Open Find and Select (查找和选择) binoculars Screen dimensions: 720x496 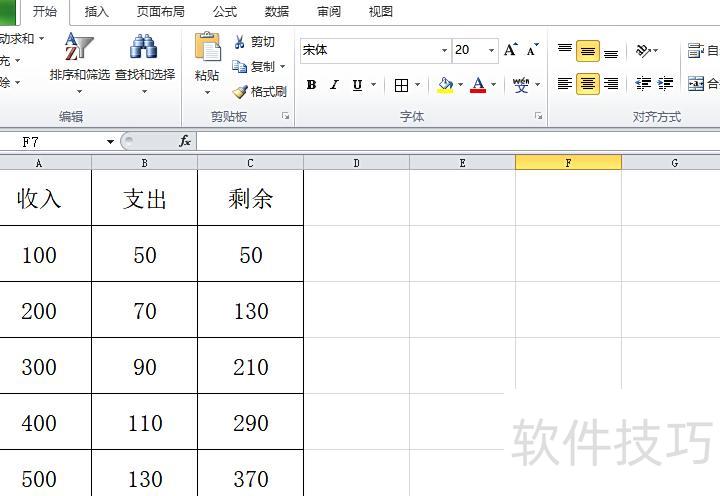pyautogui.click(x=145, y=63)
